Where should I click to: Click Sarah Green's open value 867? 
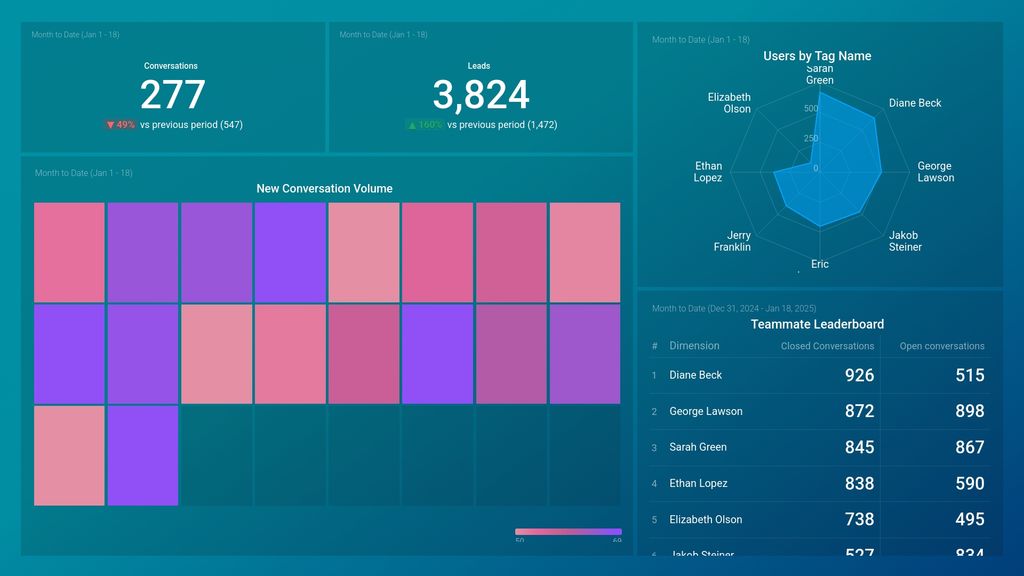click(x=970, y=447)
